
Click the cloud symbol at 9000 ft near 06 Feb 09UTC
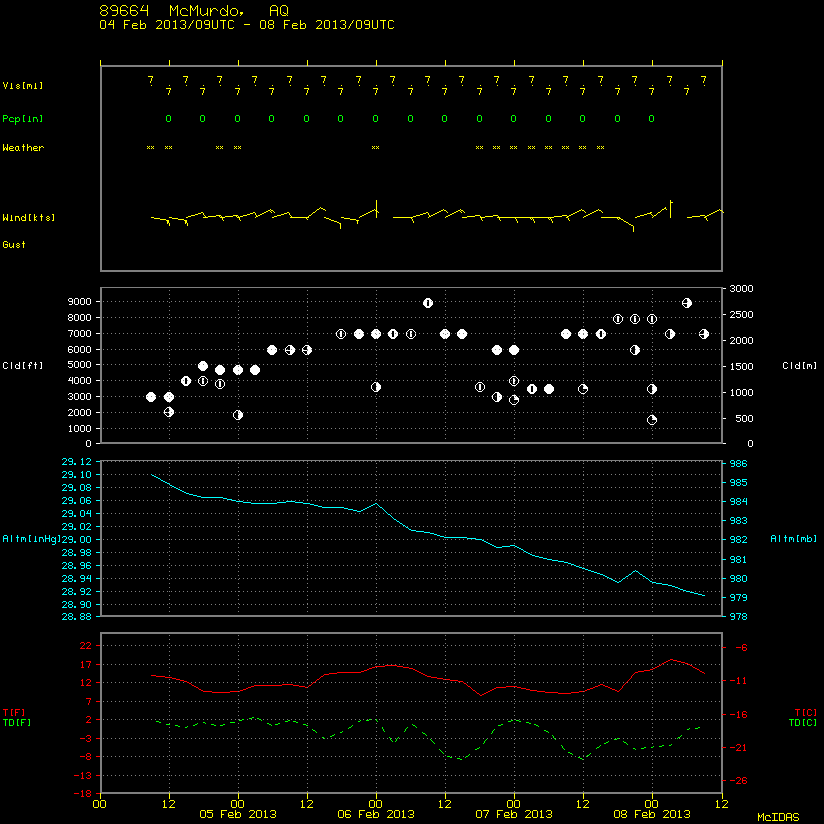(428, 303)
